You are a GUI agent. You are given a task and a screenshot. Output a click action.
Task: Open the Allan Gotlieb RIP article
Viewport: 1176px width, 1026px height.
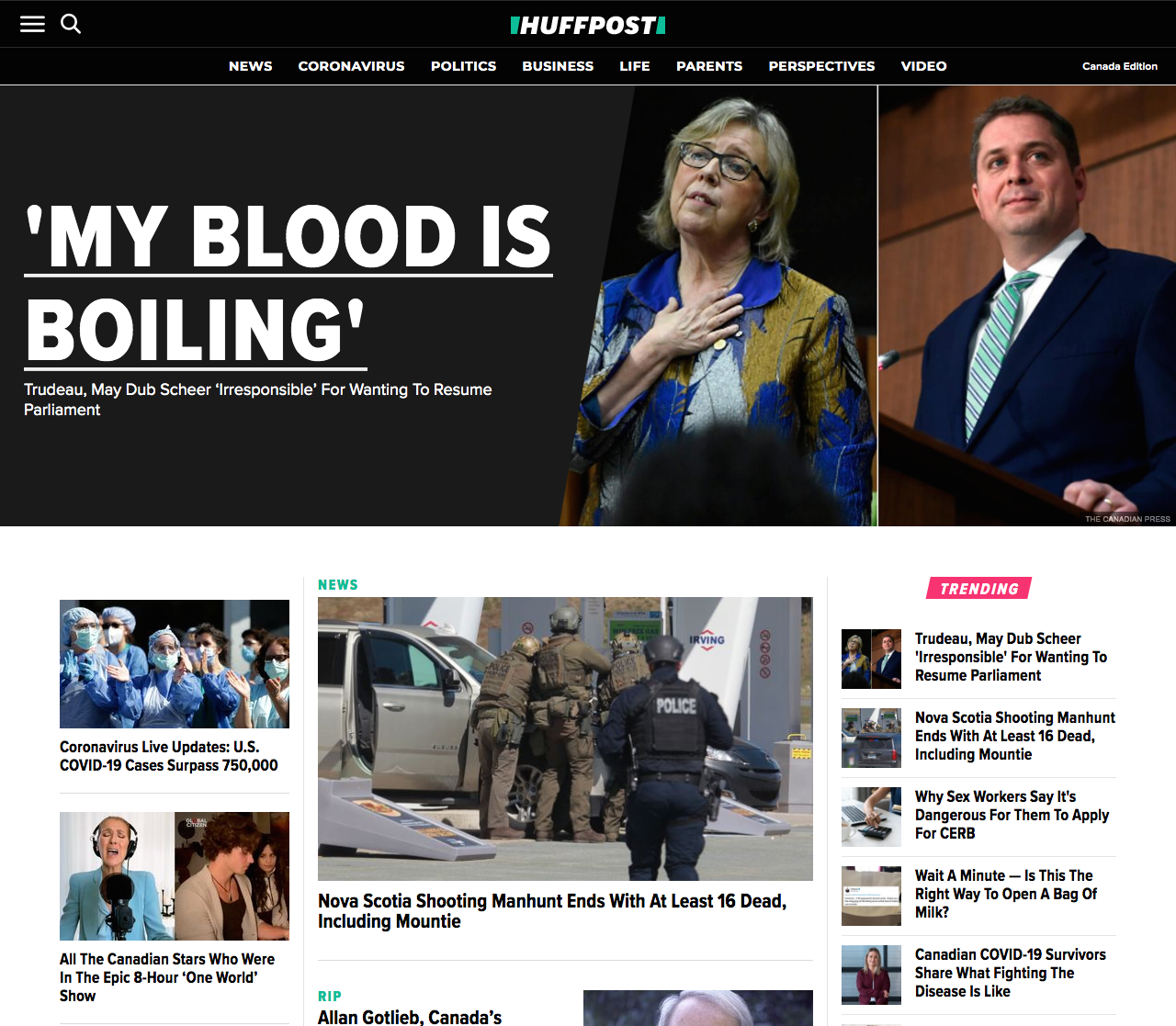coord(410,1016)
